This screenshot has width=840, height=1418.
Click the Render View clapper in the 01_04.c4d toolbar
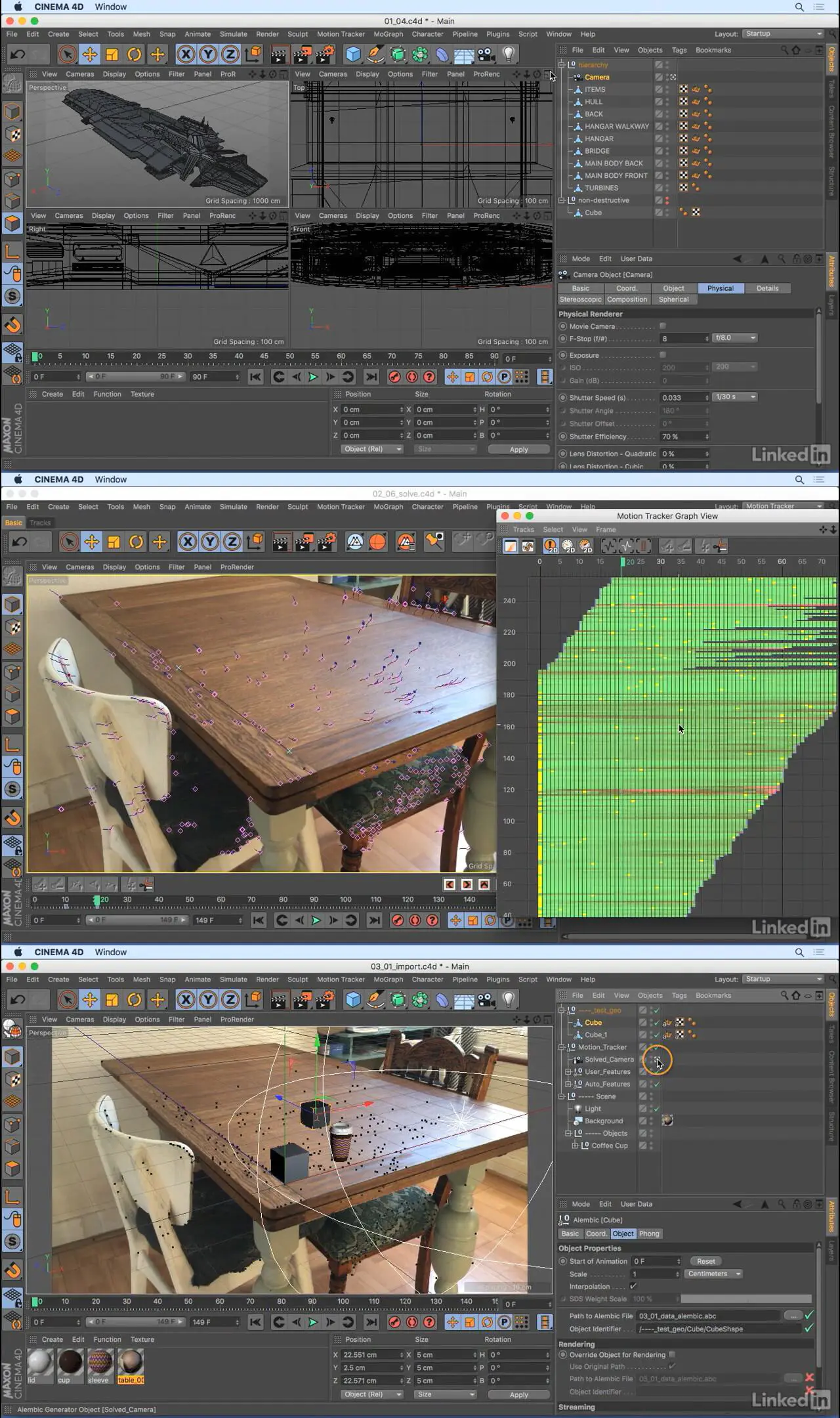pyautogui.click(x=280, y=54)
